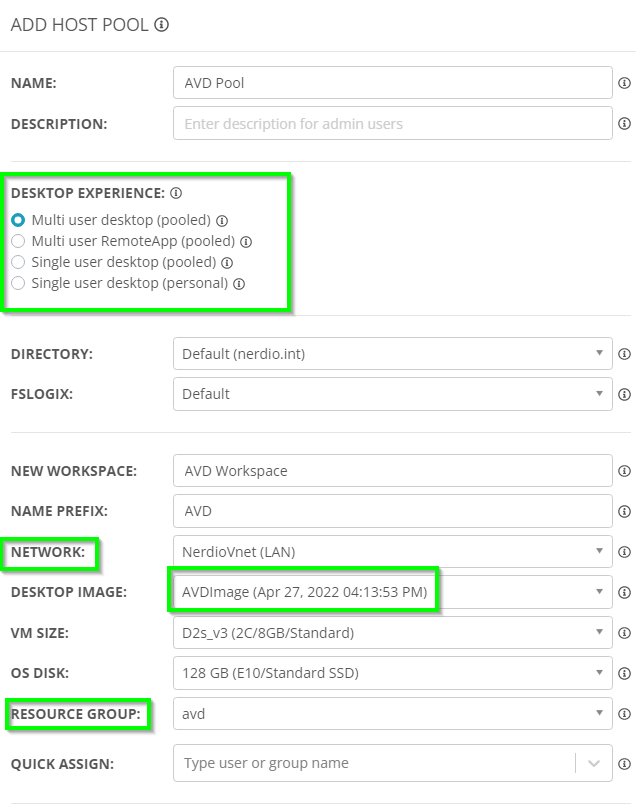Select Single user desktop (pooled) option
The image size is (636, 806).
(x=18, y=262)
